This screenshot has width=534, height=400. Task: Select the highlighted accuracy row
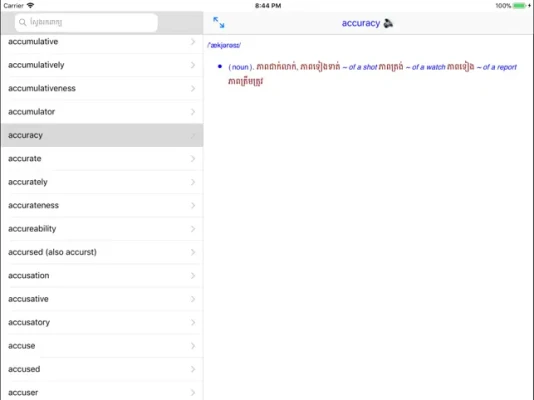(102, 135)
